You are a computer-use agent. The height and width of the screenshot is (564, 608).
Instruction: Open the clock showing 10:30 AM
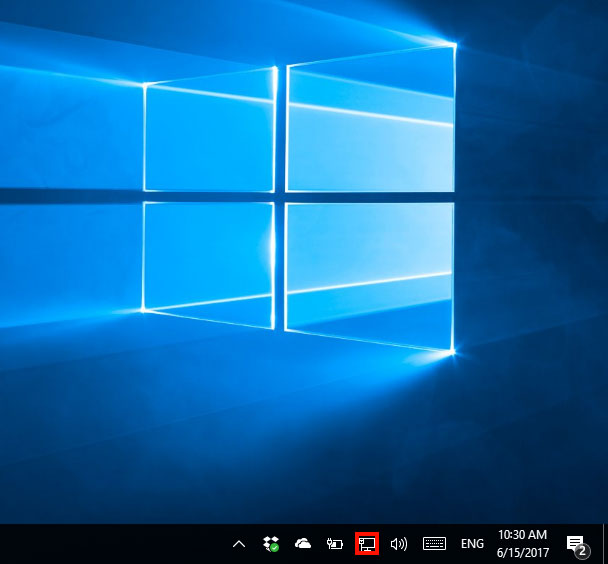(523, 543)
